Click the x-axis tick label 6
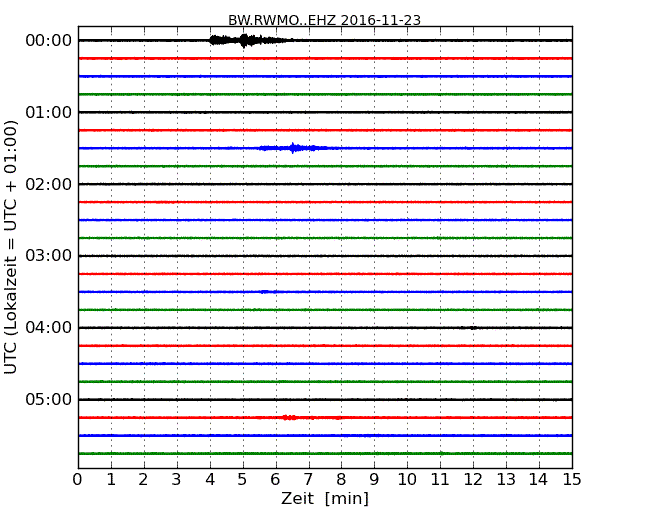This screenshot has height=520, width=650. coord(275,480)
